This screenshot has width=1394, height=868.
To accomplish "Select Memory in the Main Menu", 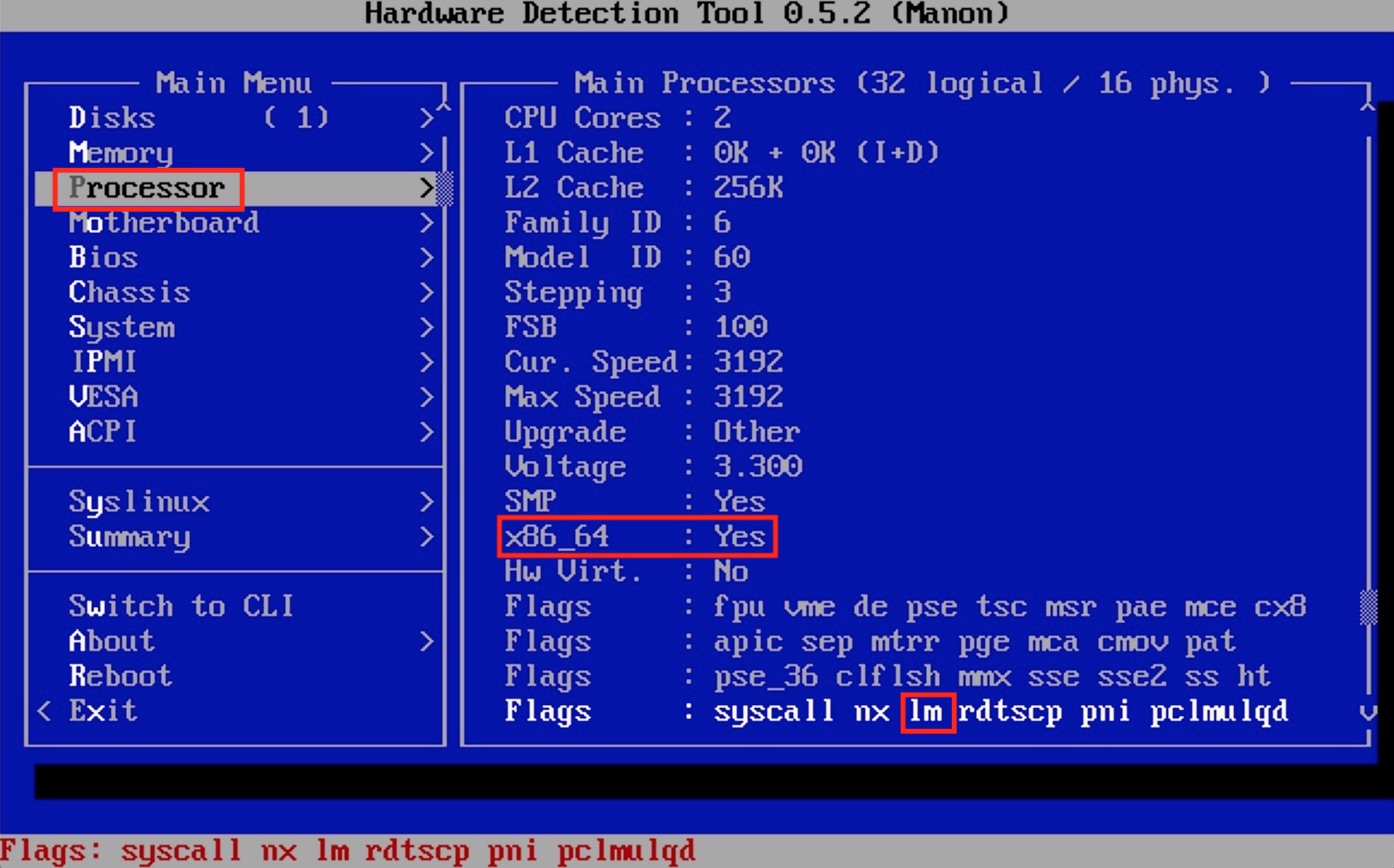I will [121, 153].
